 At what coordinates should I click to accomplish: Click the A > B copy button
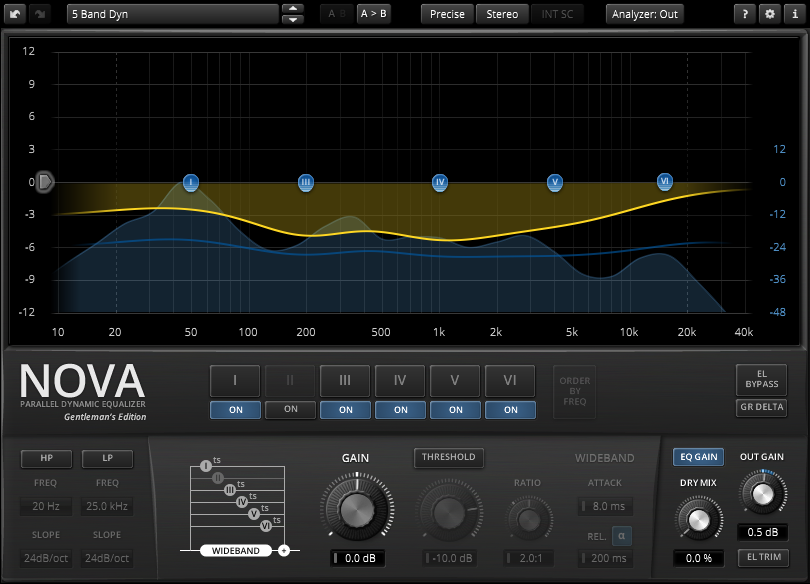(x=373, y=14)
